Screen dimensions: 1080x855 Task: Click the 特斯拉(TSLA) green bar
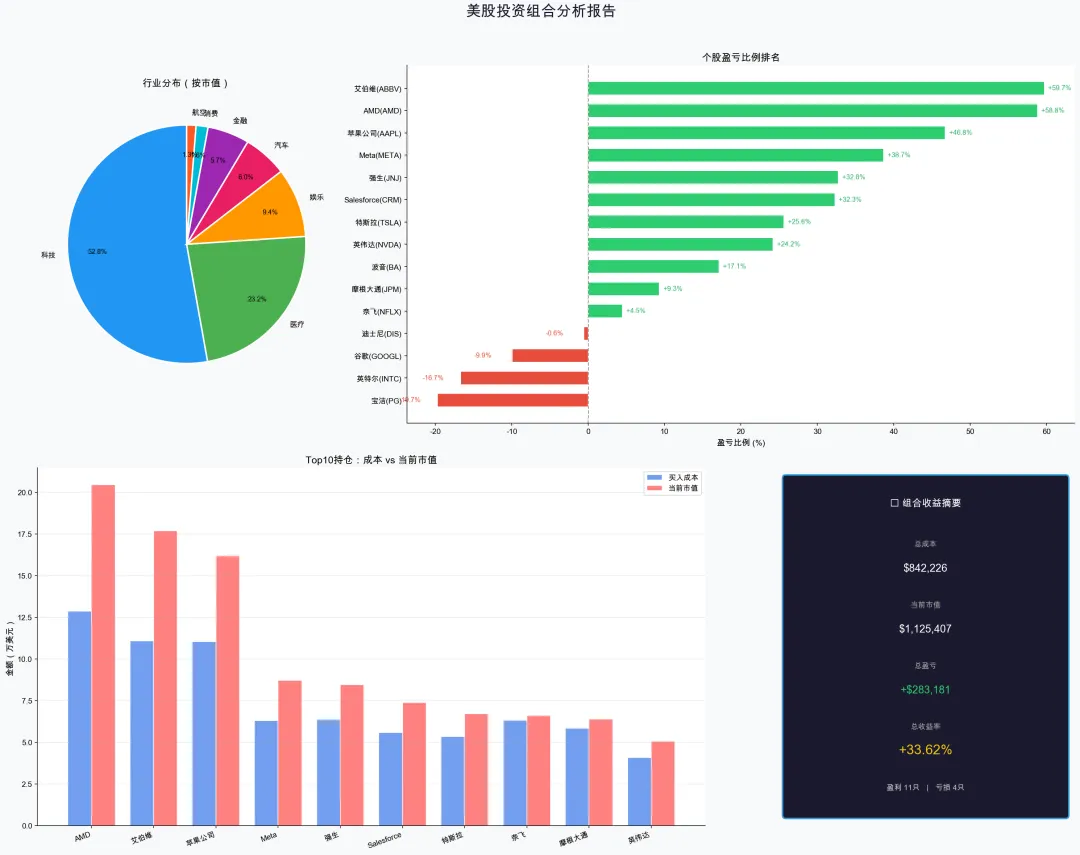(686, 222)
